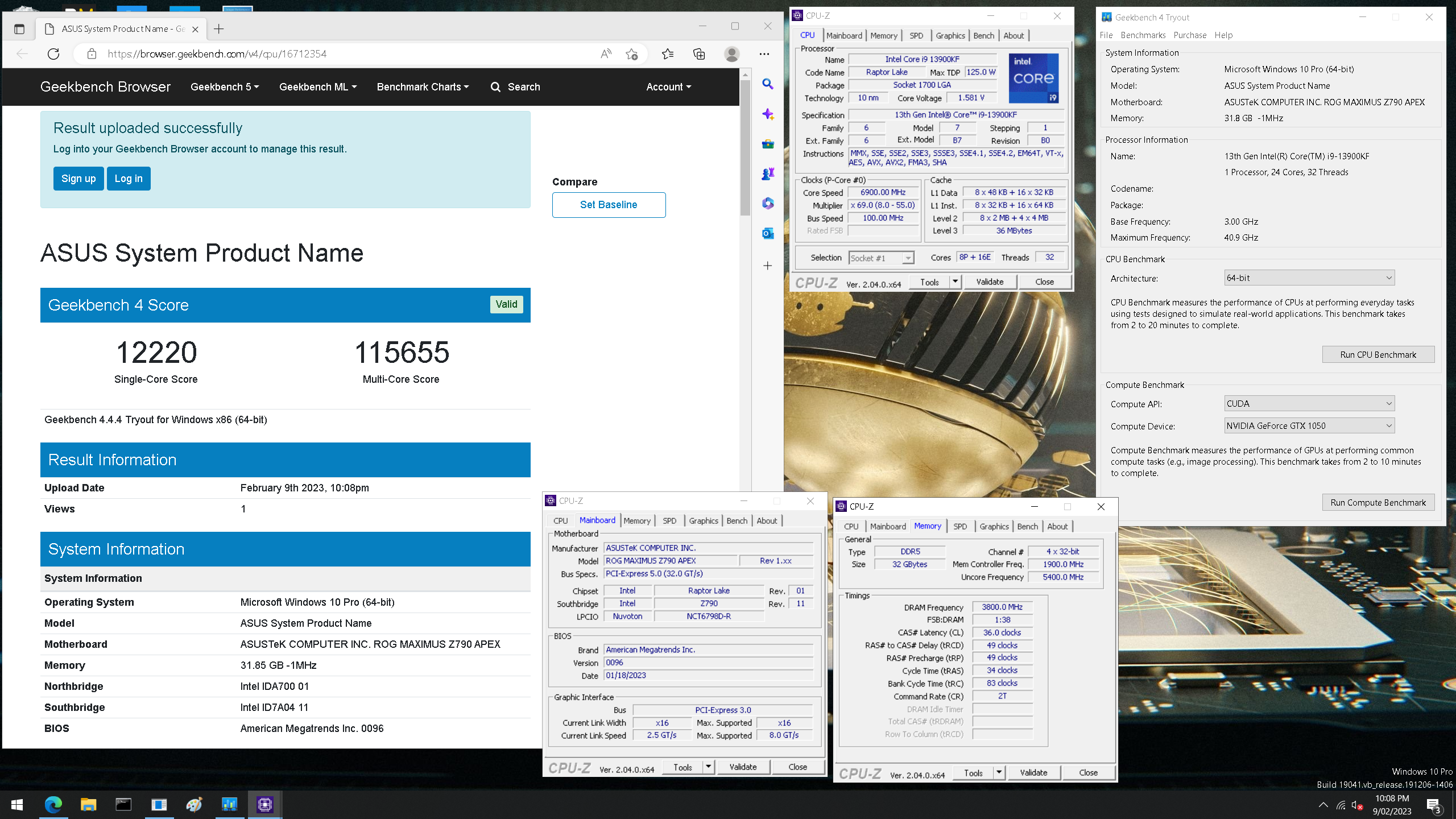Click the sidebar plus icon to customize

768,266
